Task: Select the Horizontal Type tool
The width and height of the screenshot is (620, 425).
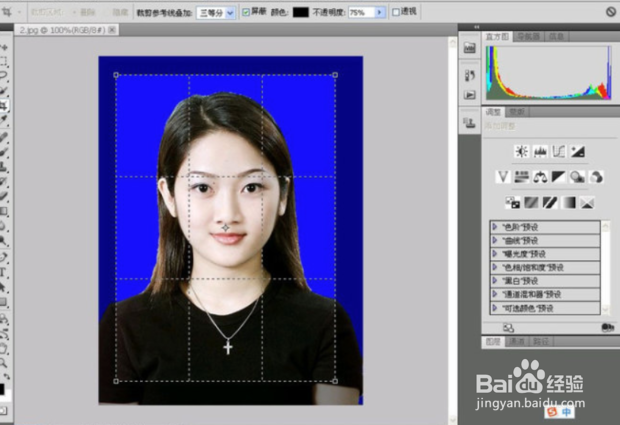Action: pyautogui.click(x=3, y=272)
